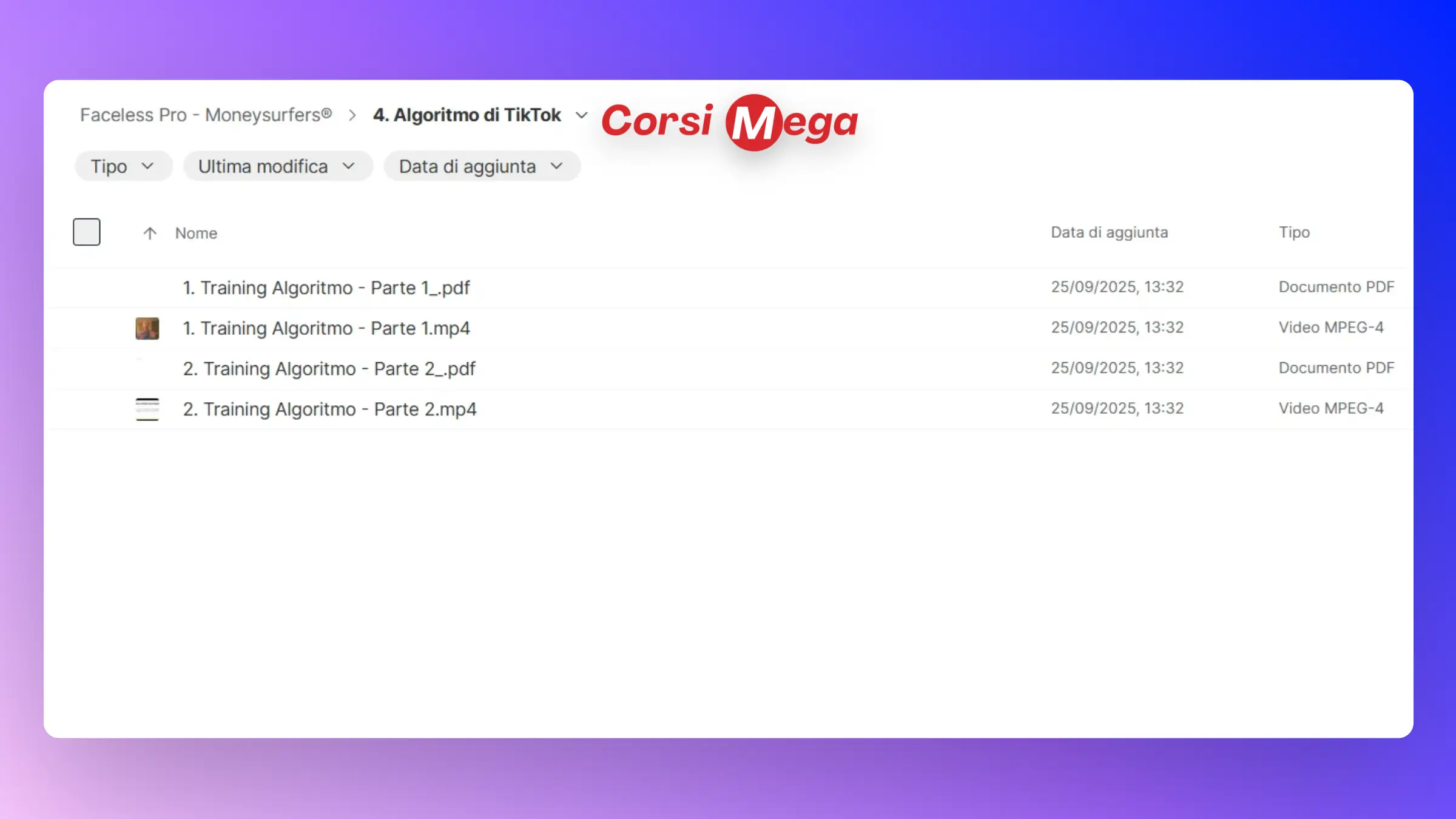
Task: Click the breadcrumb separator arrow
Action: (x=352, y=115)
